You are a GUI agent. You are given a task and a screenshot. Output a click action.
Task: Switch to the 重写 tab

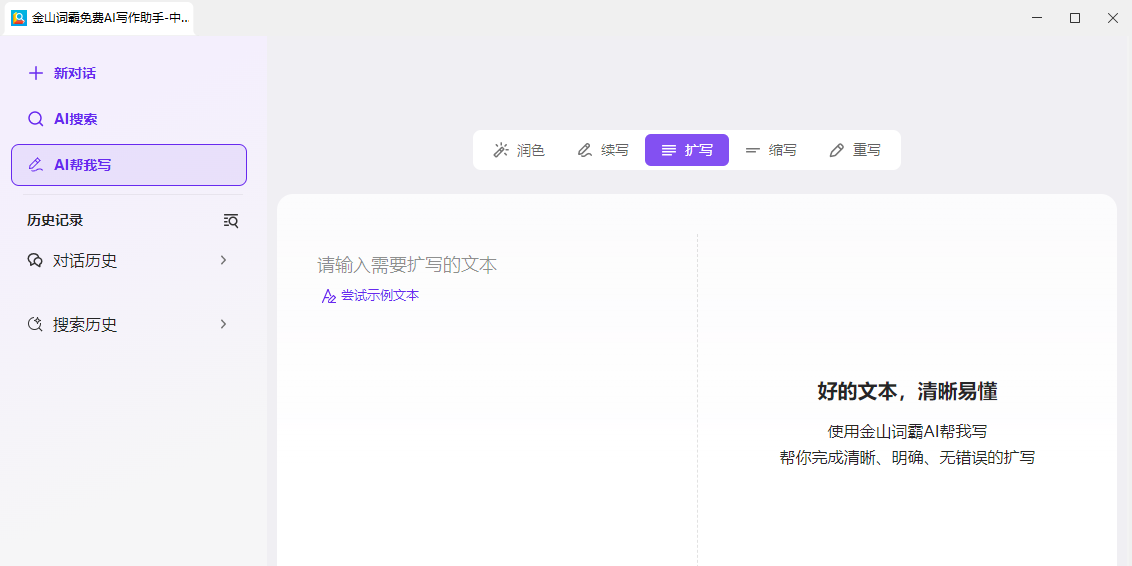pos(855,150)
